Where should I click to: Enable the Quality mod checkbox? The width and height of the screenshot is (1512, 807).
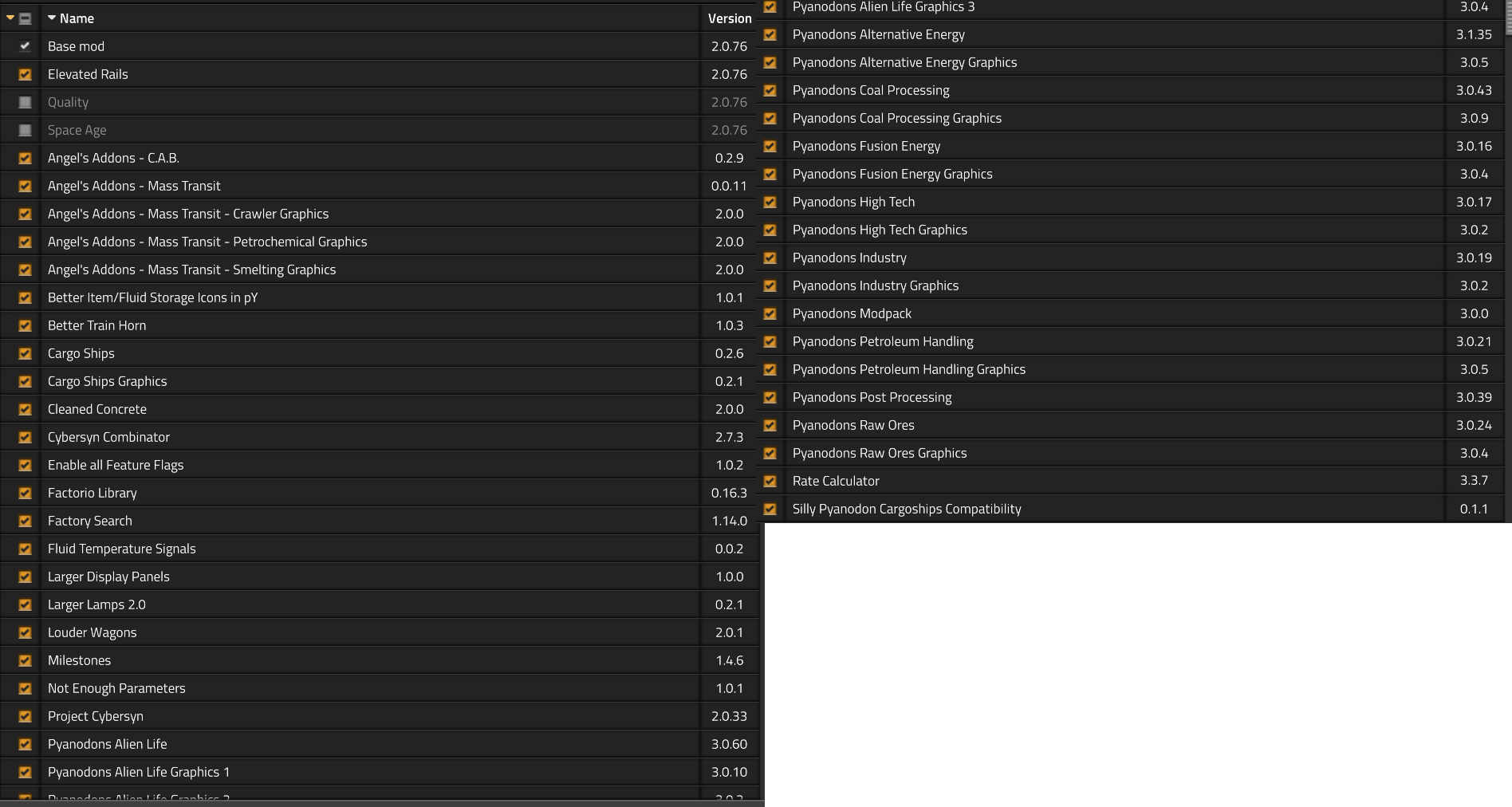(x=26, y=102)
